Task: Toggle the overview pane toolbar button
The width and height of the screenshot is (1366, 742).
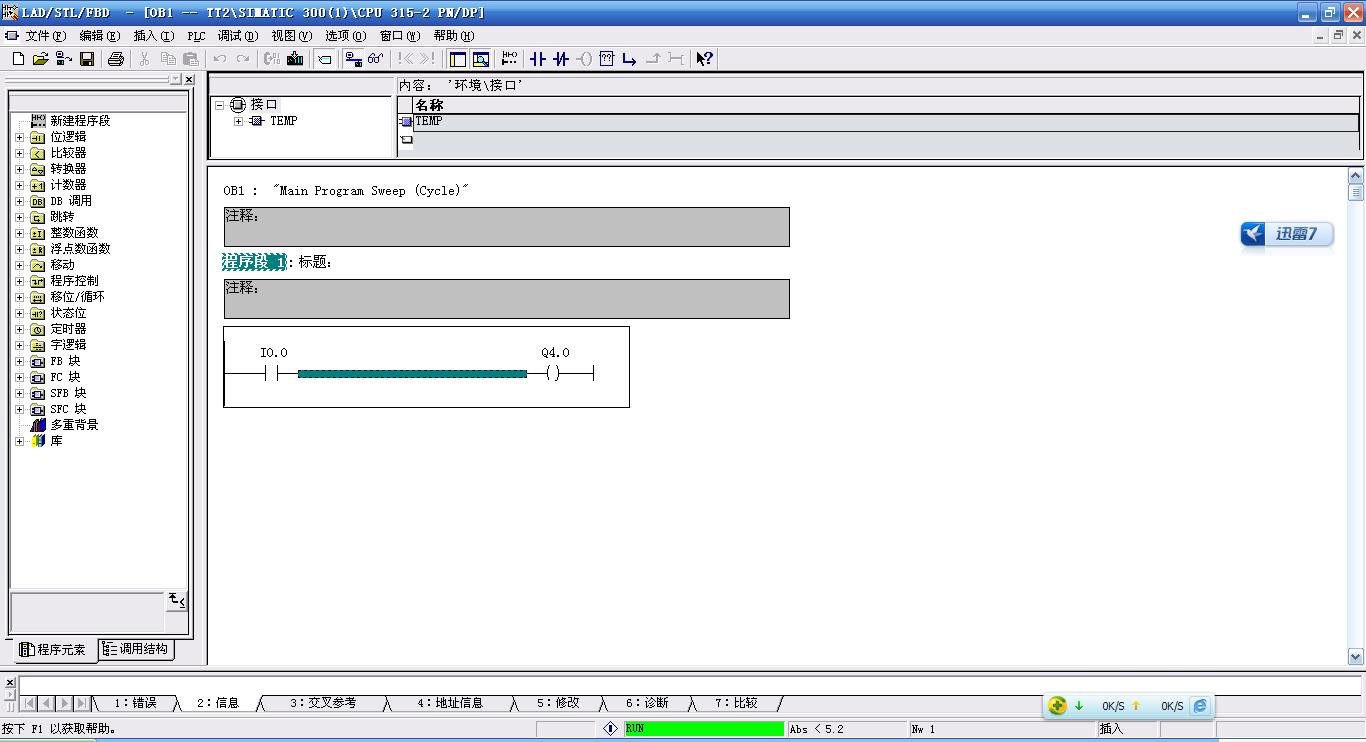Action: (x=458, y=59)
